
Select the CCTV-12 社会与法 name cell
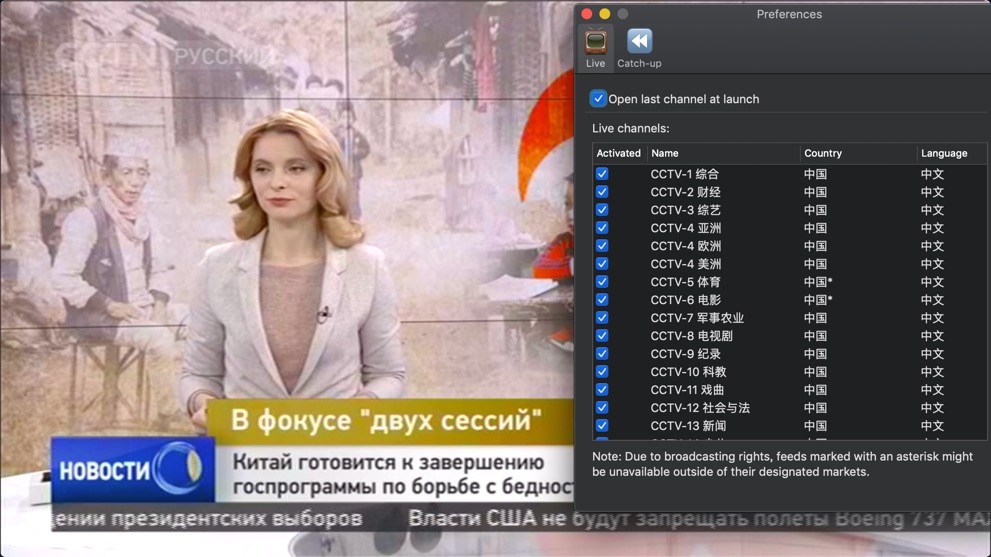pos(700,408)
